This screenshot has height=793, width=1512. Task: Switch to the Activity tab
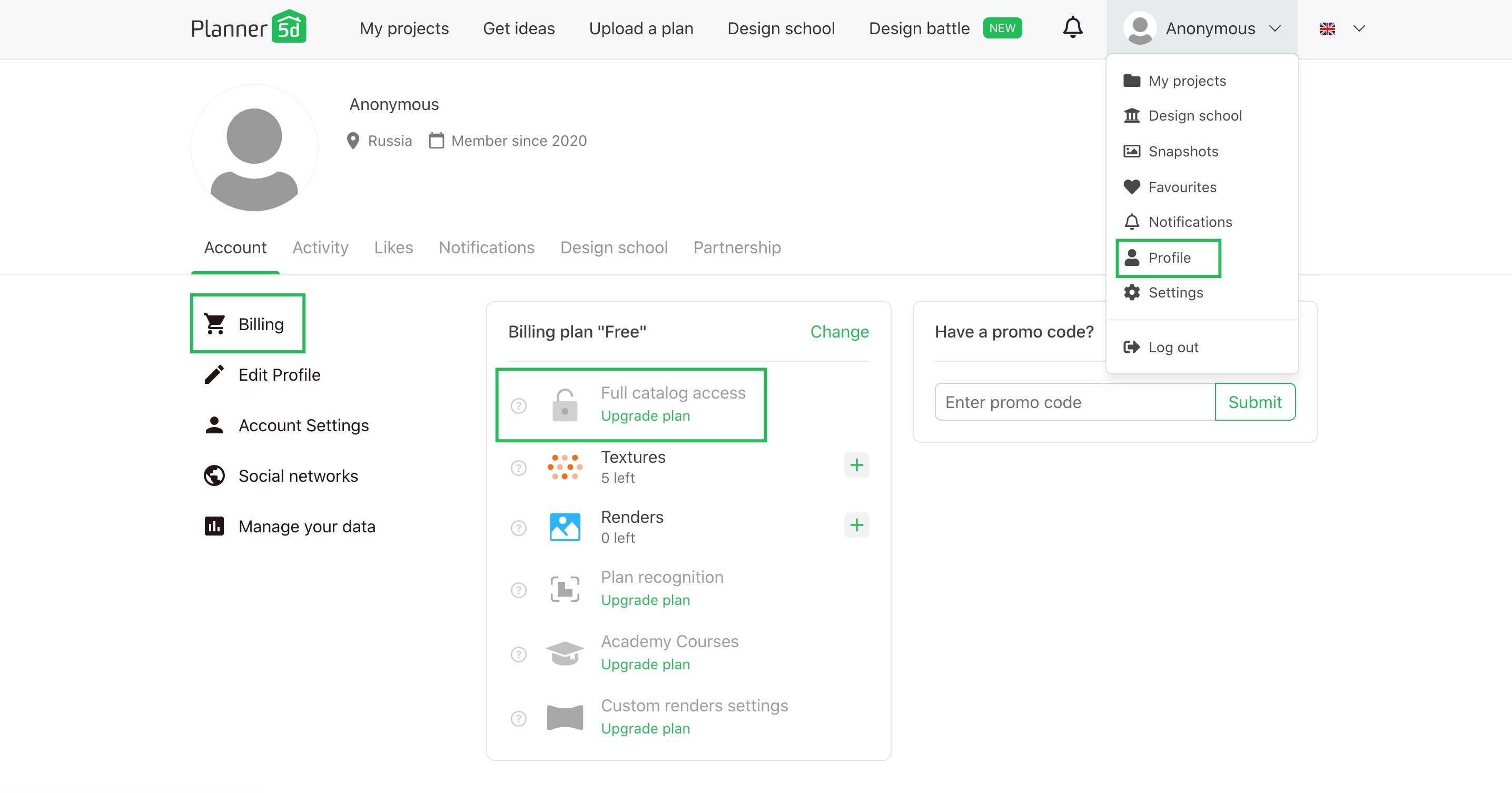tap(320, 247)
